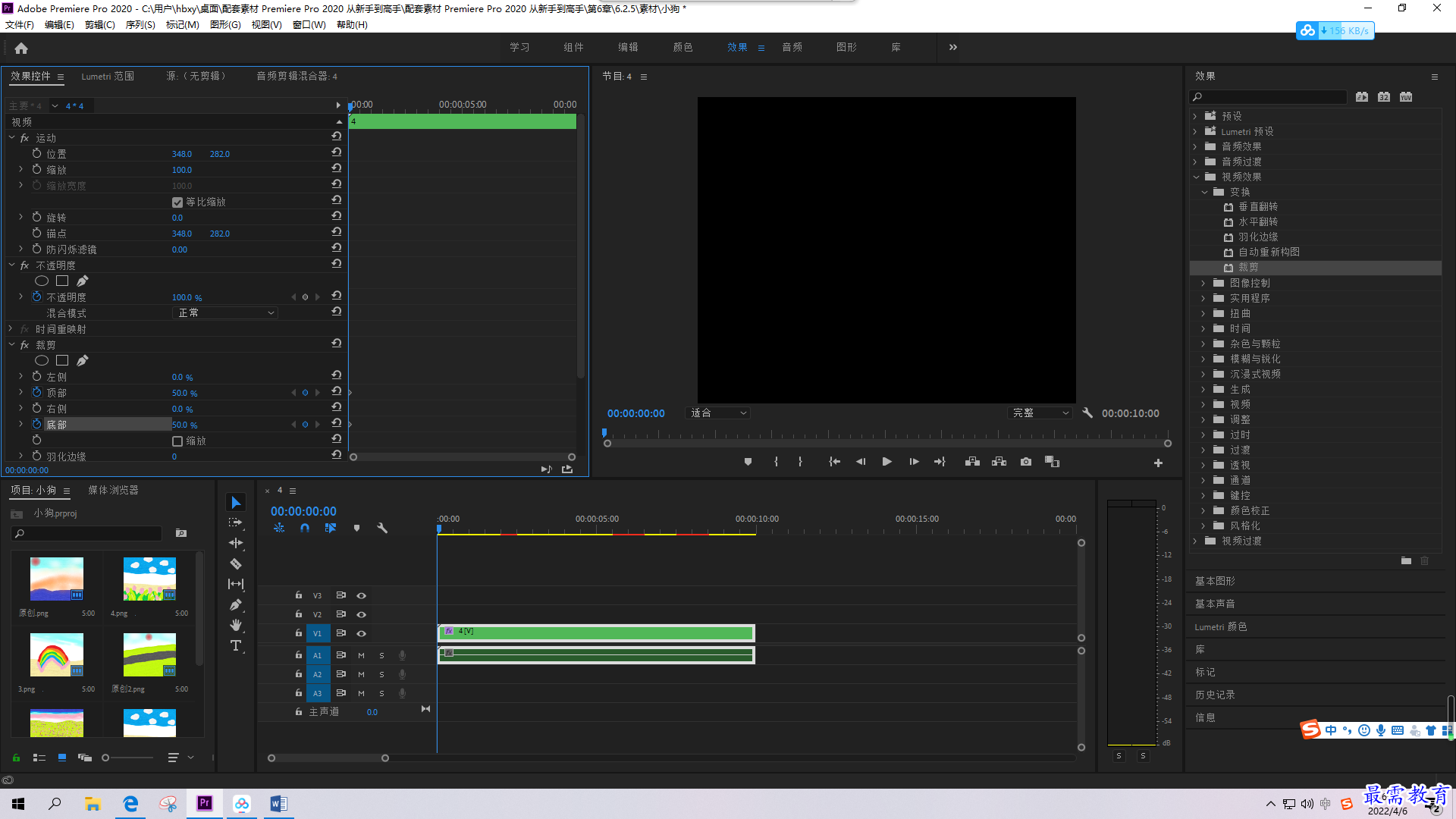The image size is (1456, 819).
Task: Open the zoom level Fit dropdown
Action: pos(717,413)
